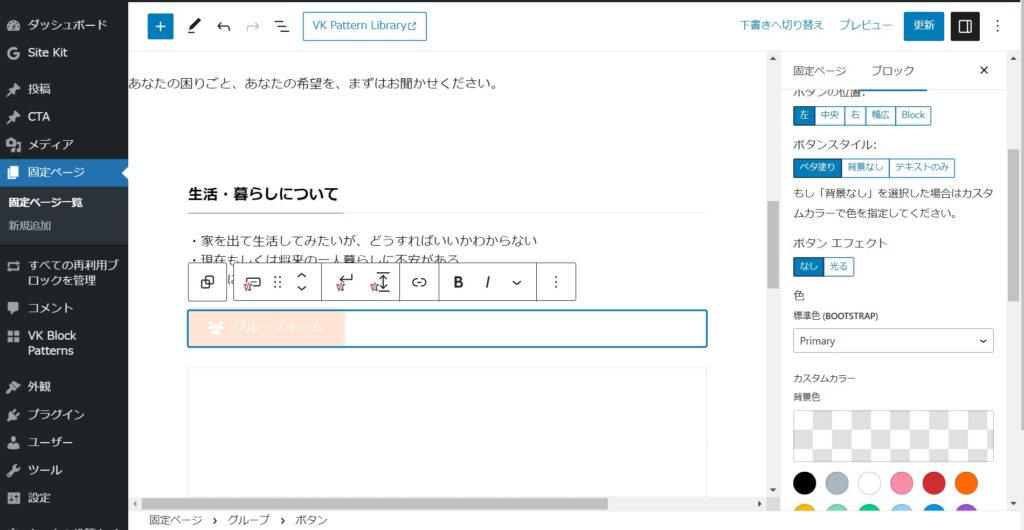Choose ベタ塗り button style
The width and height of the screenshot is (1024, 530).
coord(818,167)
